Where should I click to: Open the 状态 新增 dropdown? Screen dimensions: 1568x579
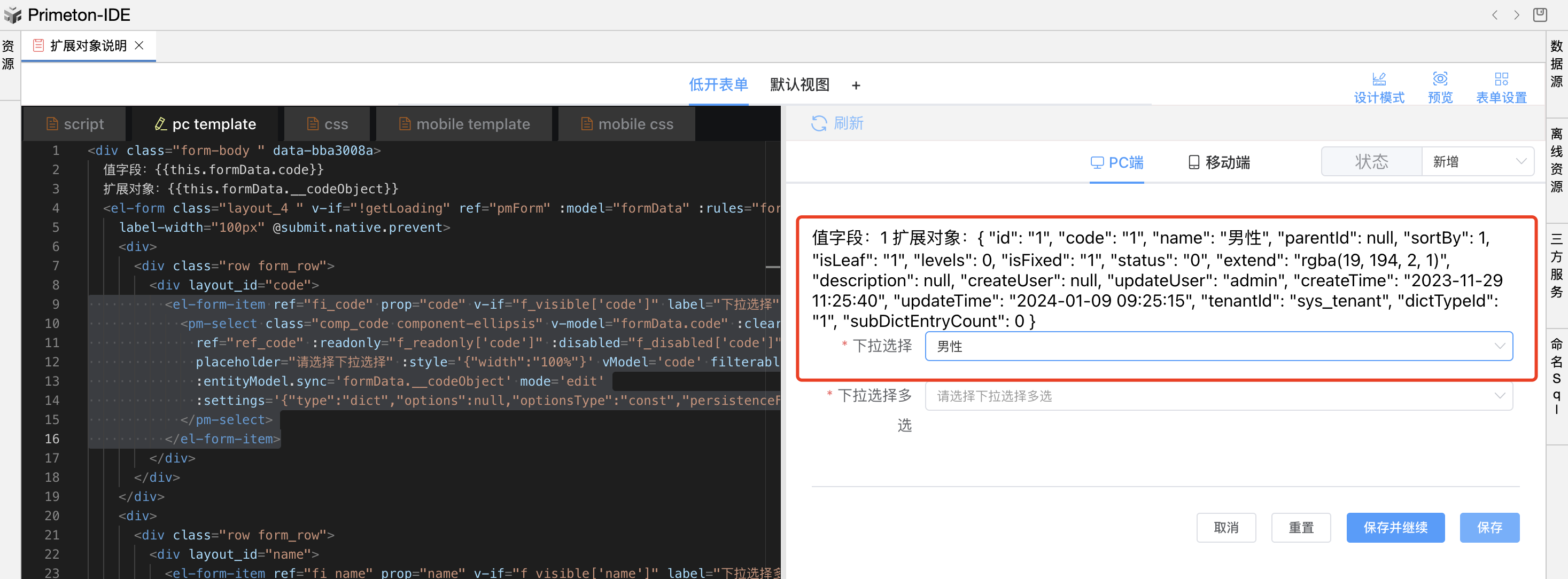click(1477, 162)
